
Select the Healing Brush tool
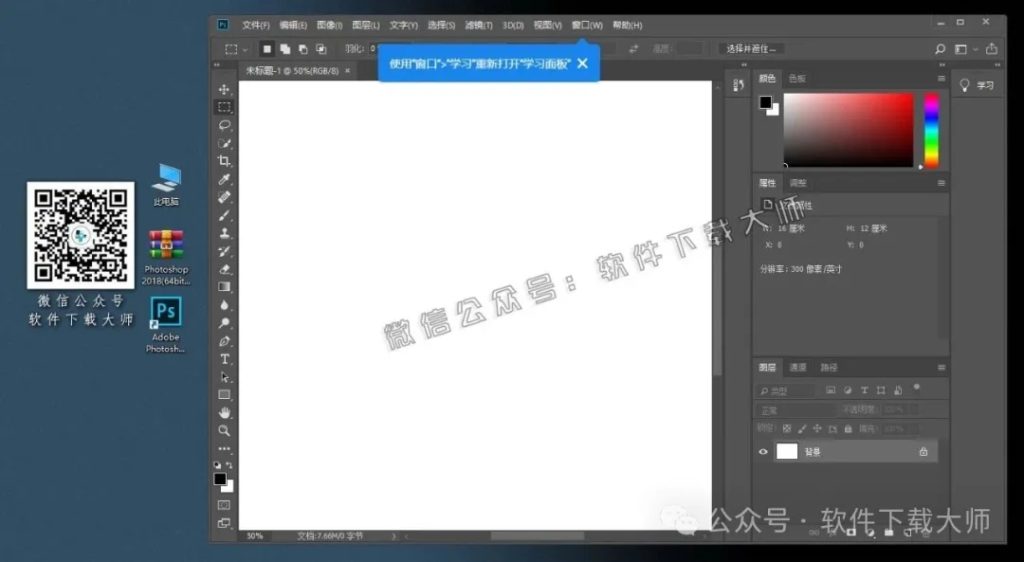click(x=224, y=196)
